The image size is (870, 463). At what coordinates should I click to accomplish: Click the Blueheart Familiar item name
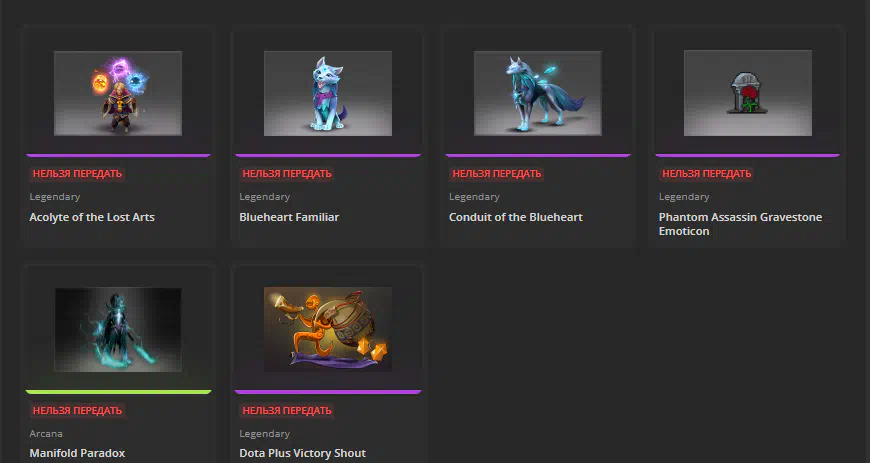click(289, 217)
